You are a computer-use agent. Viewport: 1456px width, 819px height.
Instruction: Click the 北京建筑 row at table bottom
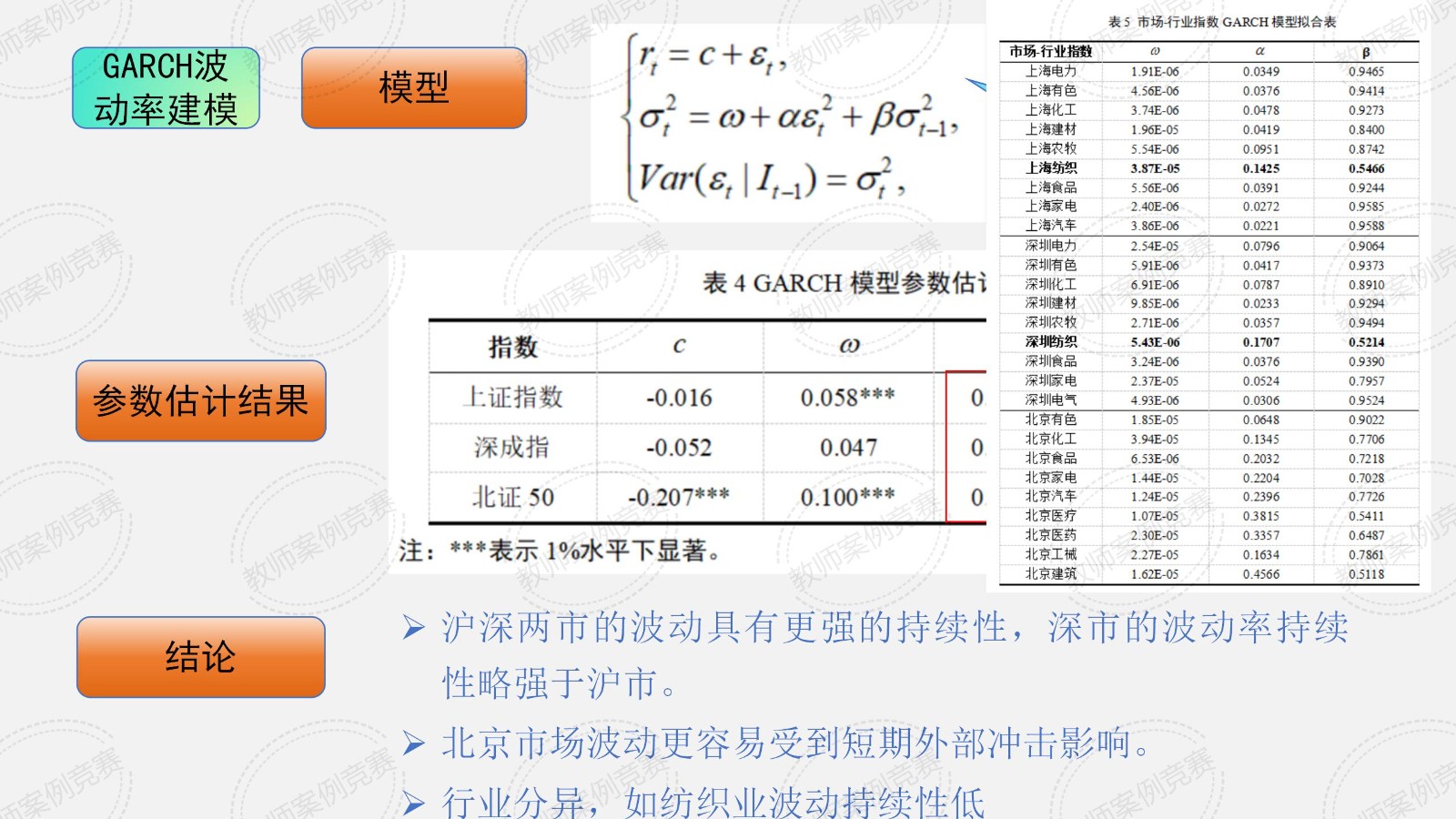click(1051, 574)
